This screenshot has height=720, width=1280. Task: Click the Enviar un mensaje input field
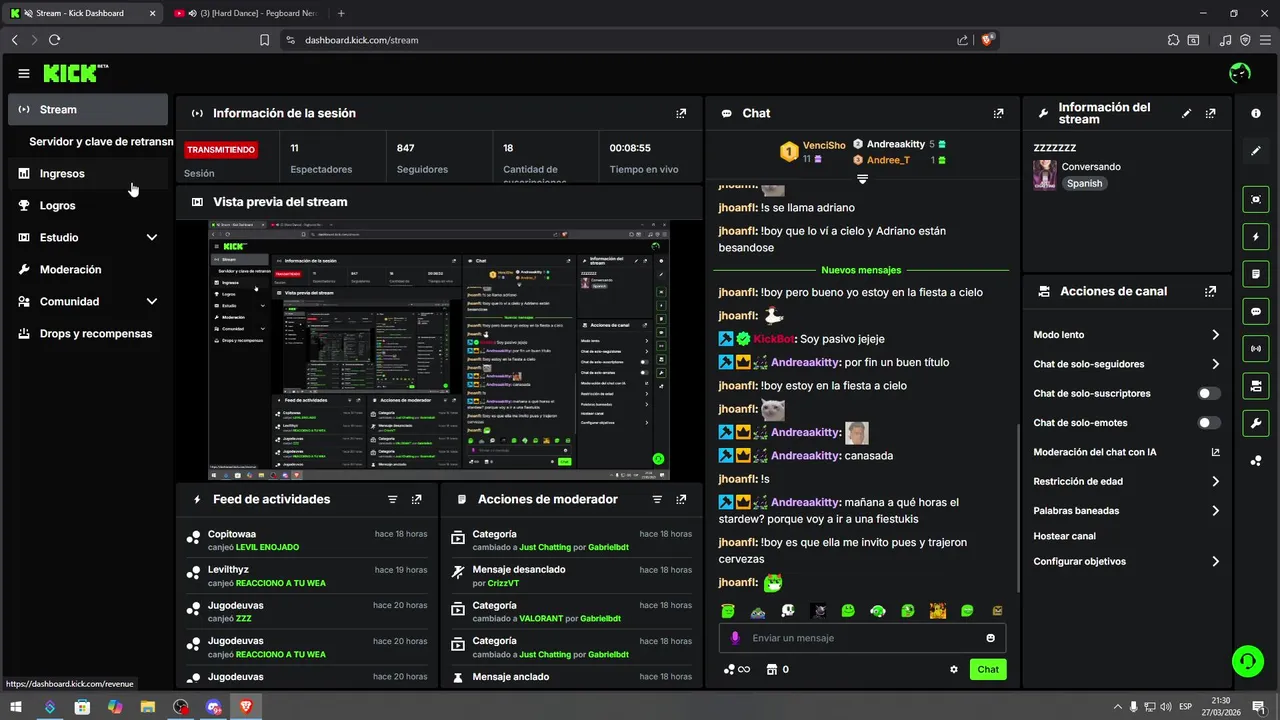862,638
